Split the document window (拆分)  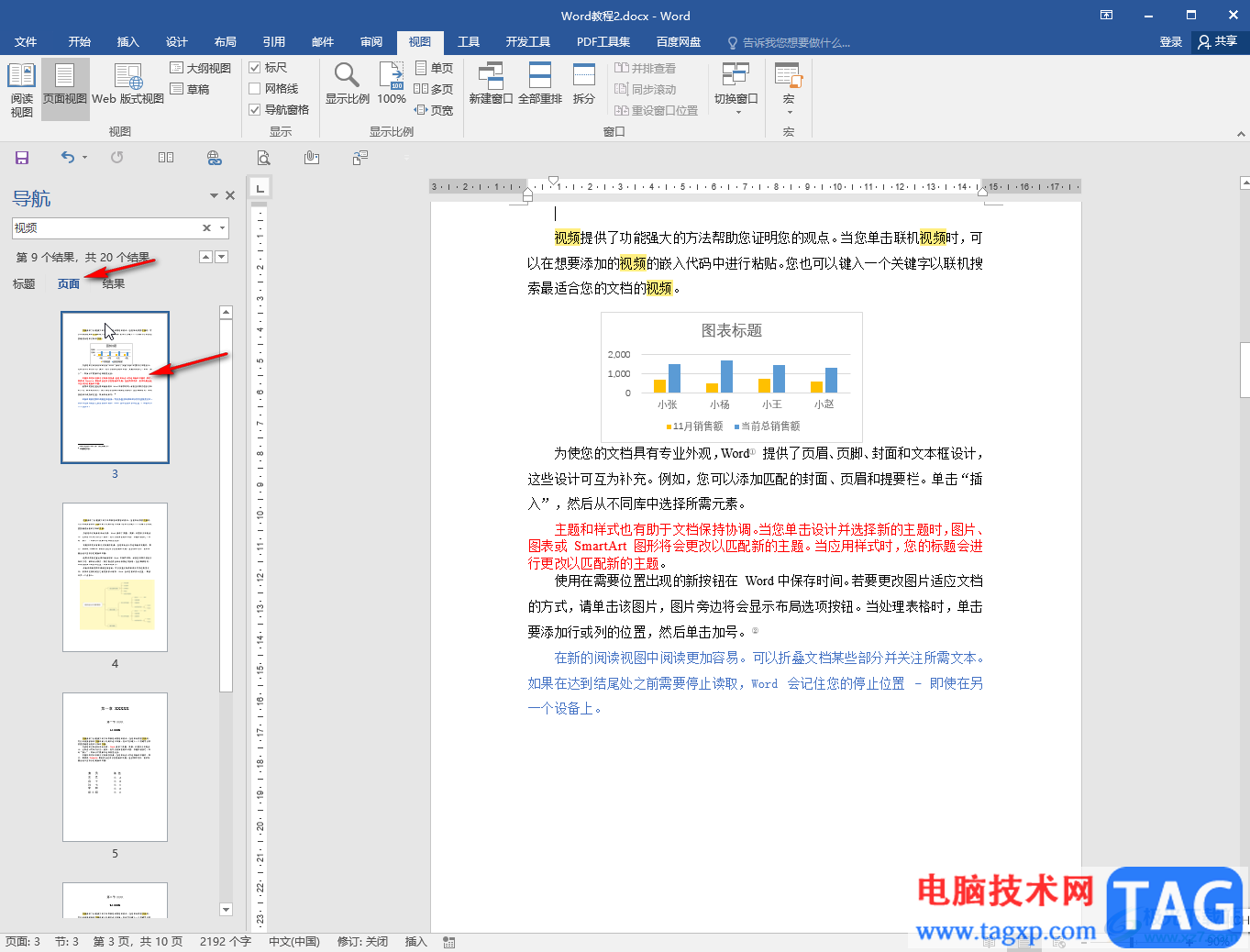click(x=584, y=83)
